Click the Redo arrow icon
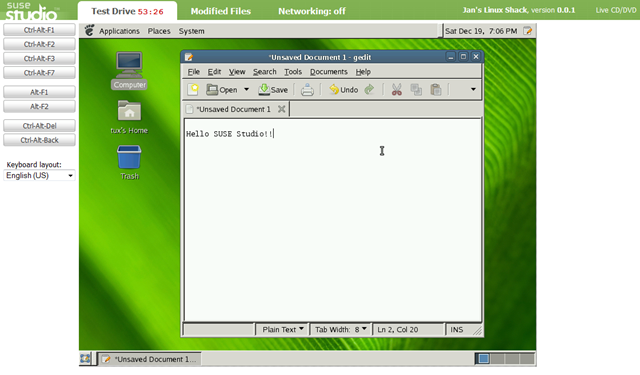 pos(369,89)
